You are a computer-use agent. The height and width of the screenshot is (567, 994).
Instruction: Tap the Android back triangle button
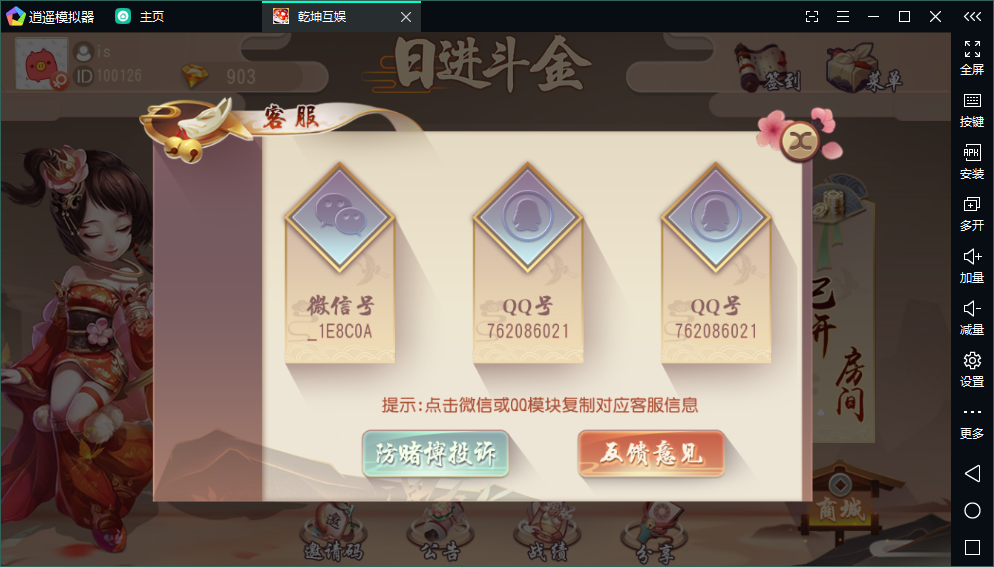click(x=972, y=473)
